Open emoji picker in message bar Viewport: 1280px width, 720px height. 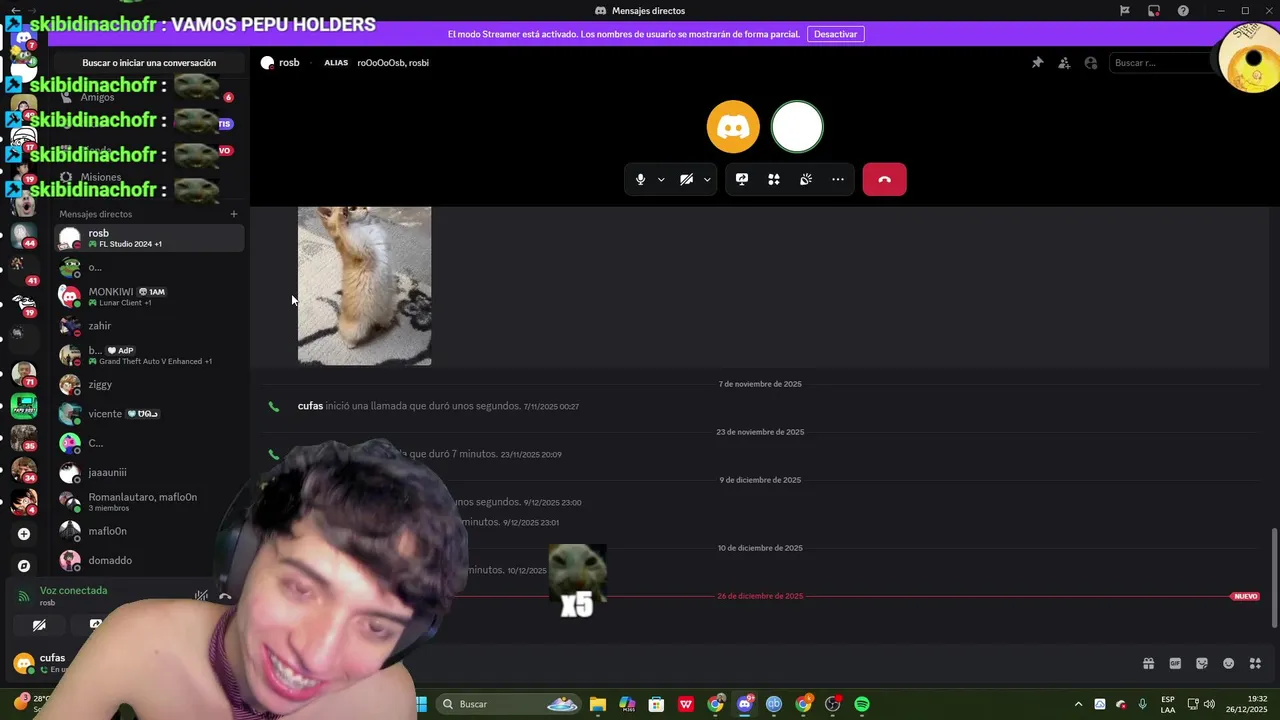coord(1229,664)
